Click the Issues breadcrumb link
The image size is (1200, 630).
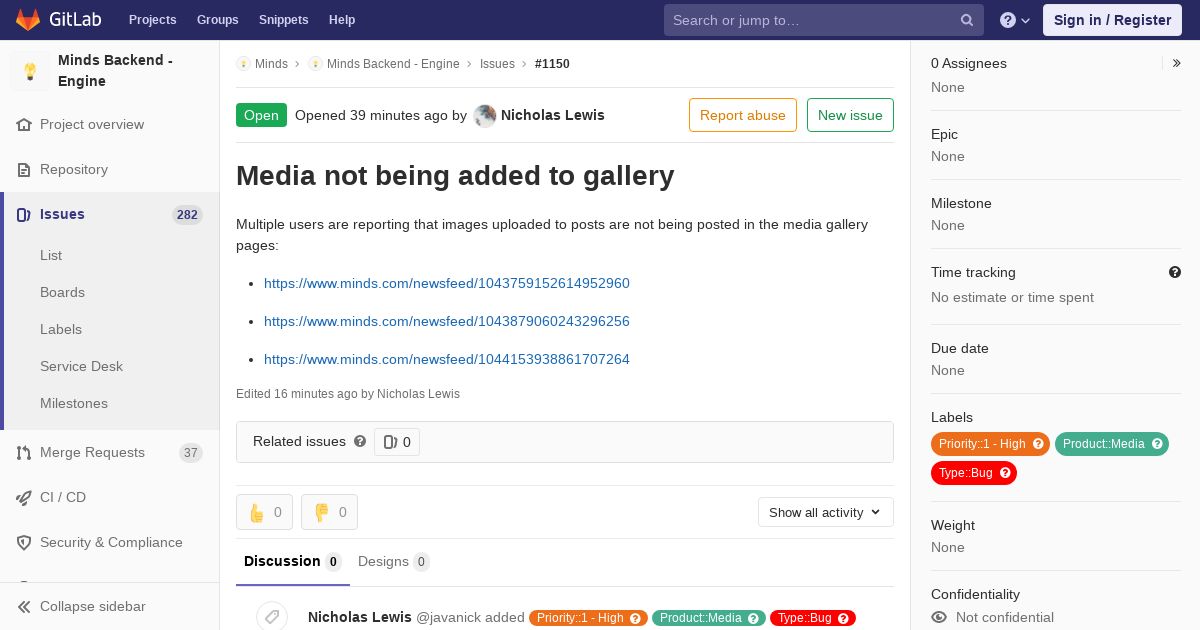[x=497, y=64]
